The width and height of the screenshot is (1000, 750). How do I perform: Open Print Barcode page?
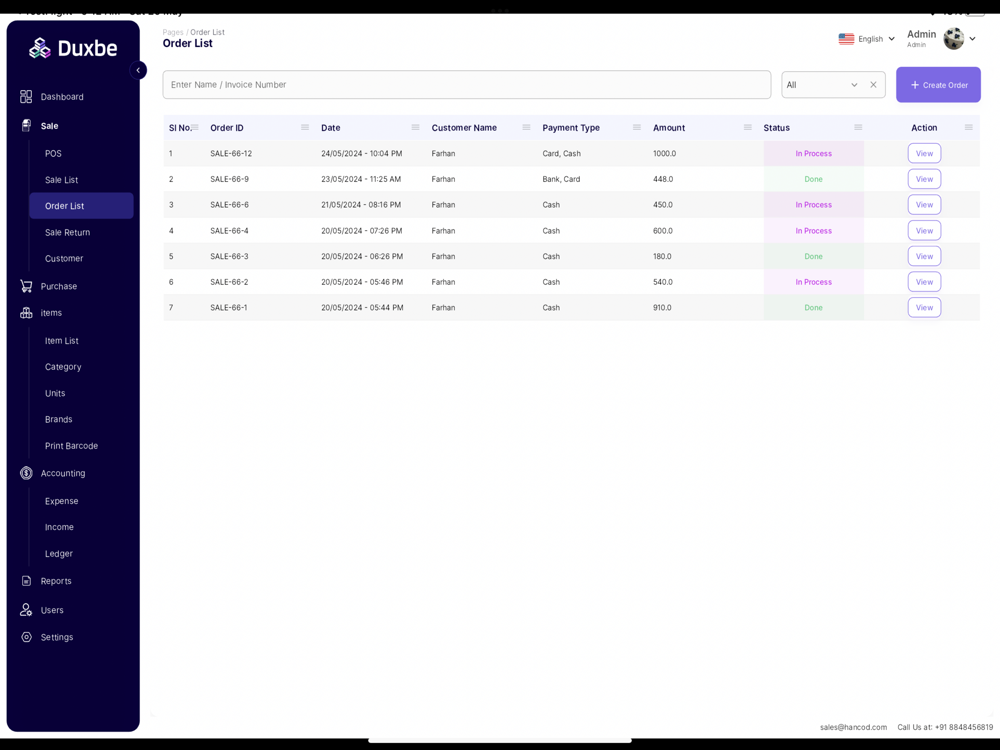pyautogui.click(x=71, y=446)
